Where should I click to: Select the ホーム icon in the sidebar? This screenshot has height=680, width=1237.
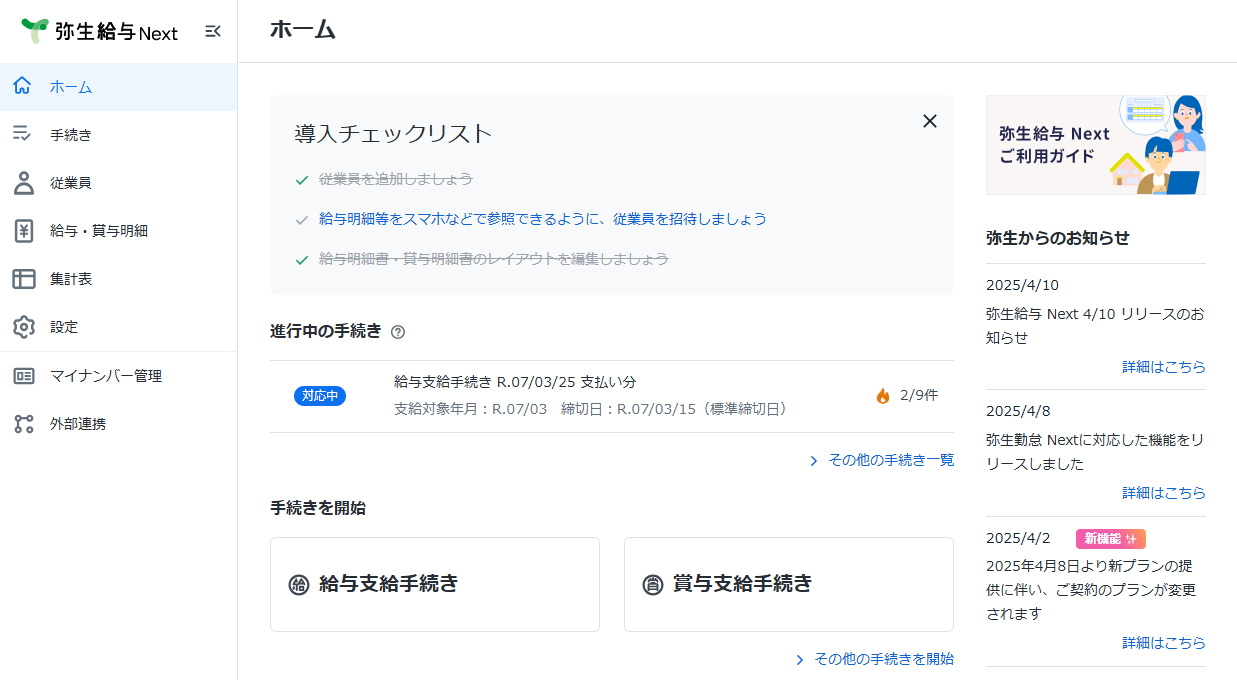tap(22, 86)
